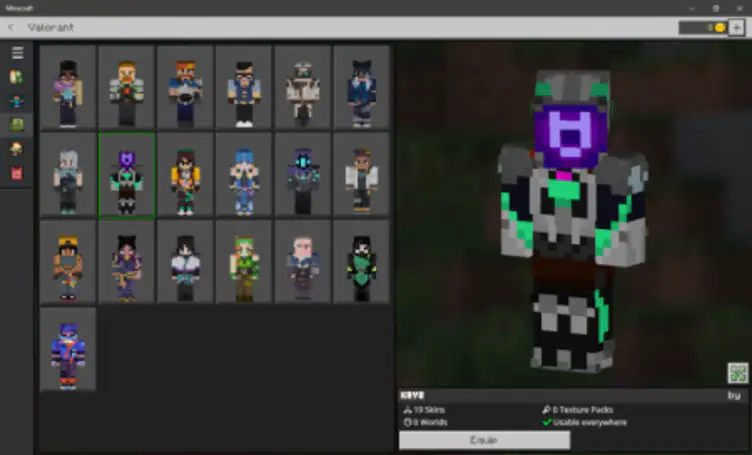Select the purple-jacket skin with dark hat

click(68, 87)
